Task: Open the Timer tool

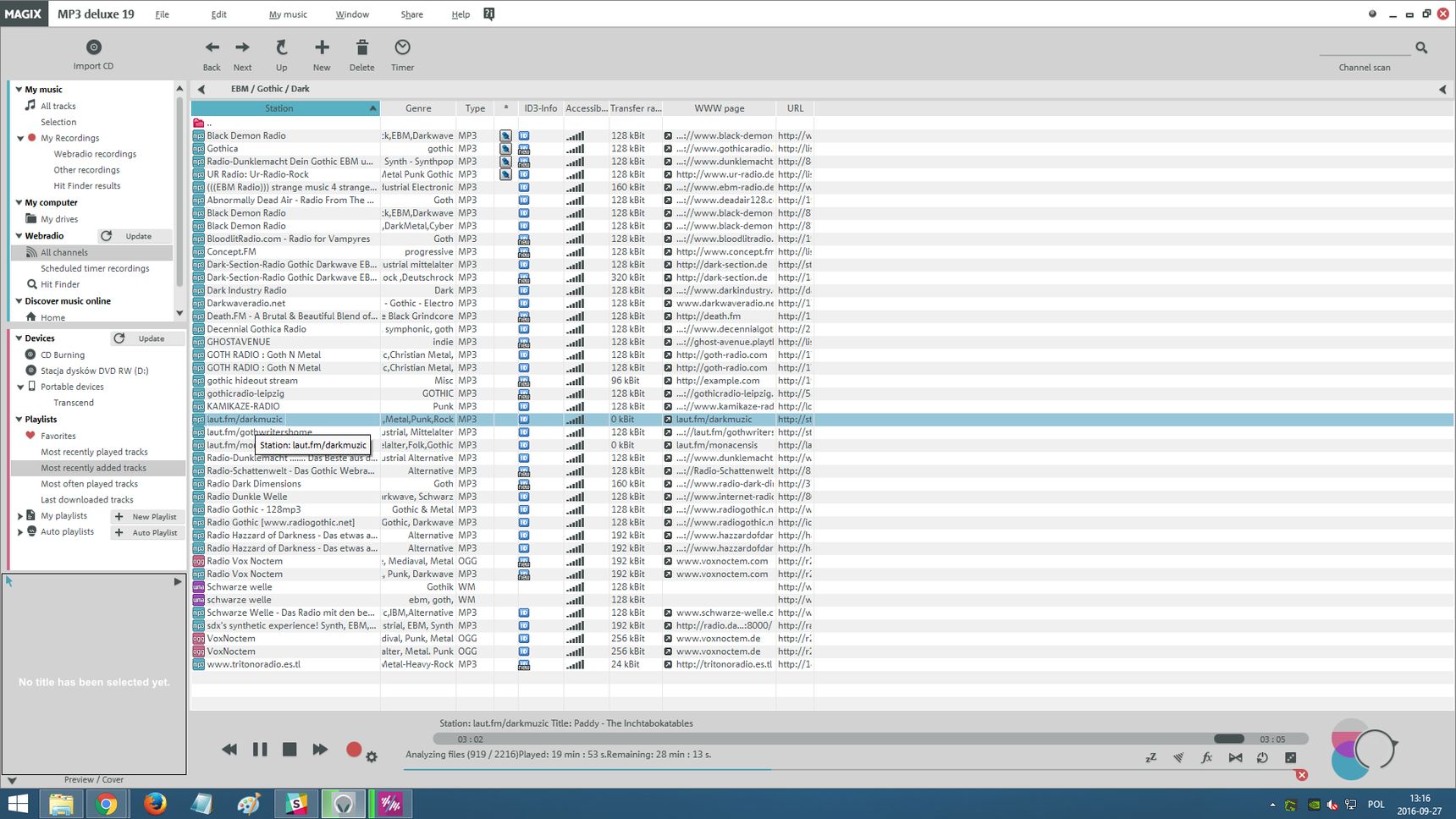Action: click(402, 47)
